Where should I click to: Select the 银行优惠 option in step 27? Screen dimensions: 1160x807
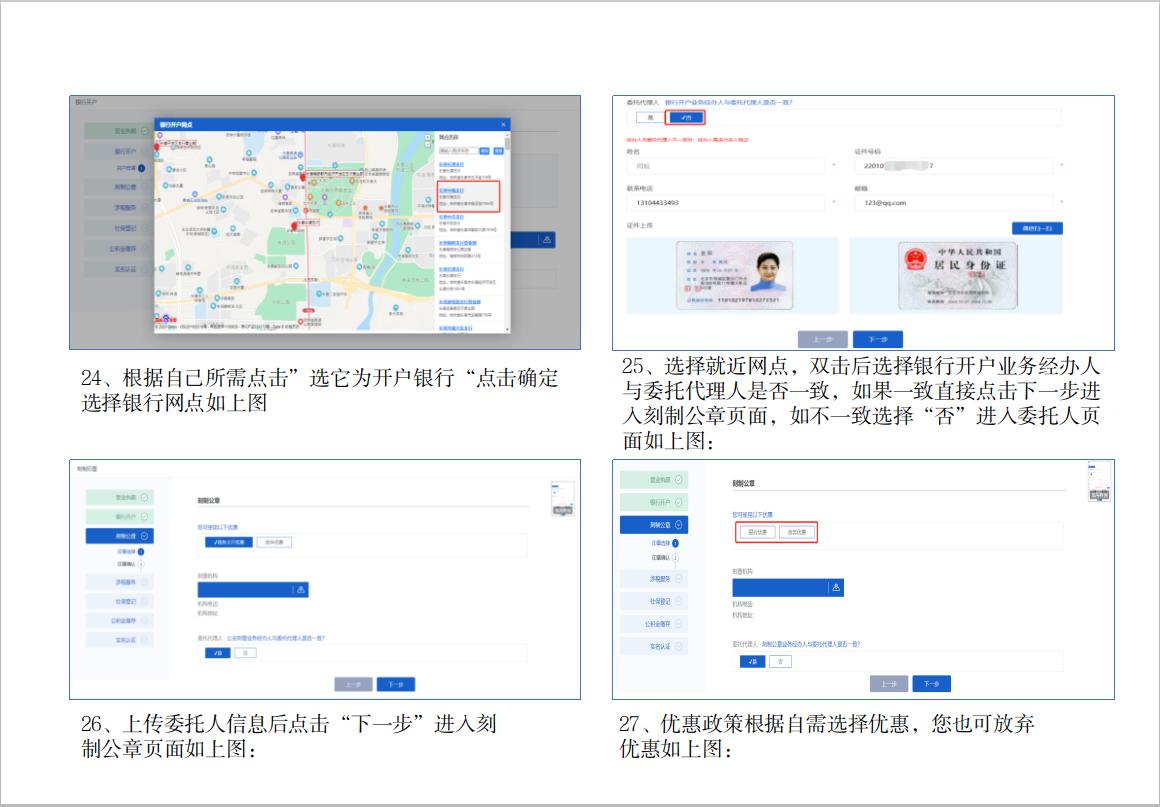click(757, 532)
